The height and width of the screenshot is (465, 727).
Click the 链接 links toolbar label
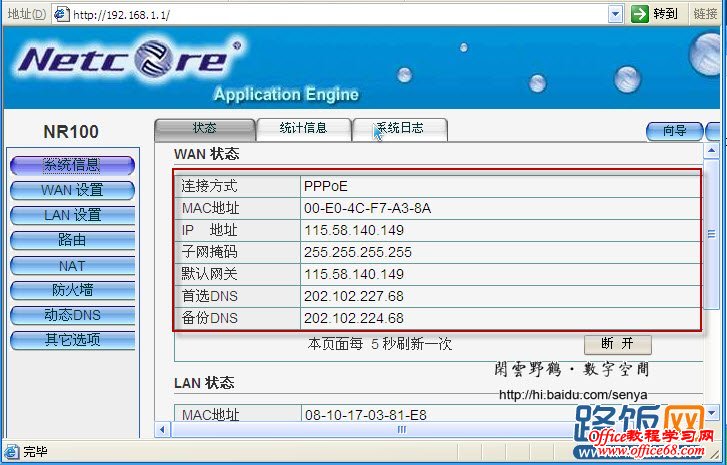[x=705, y=13]
